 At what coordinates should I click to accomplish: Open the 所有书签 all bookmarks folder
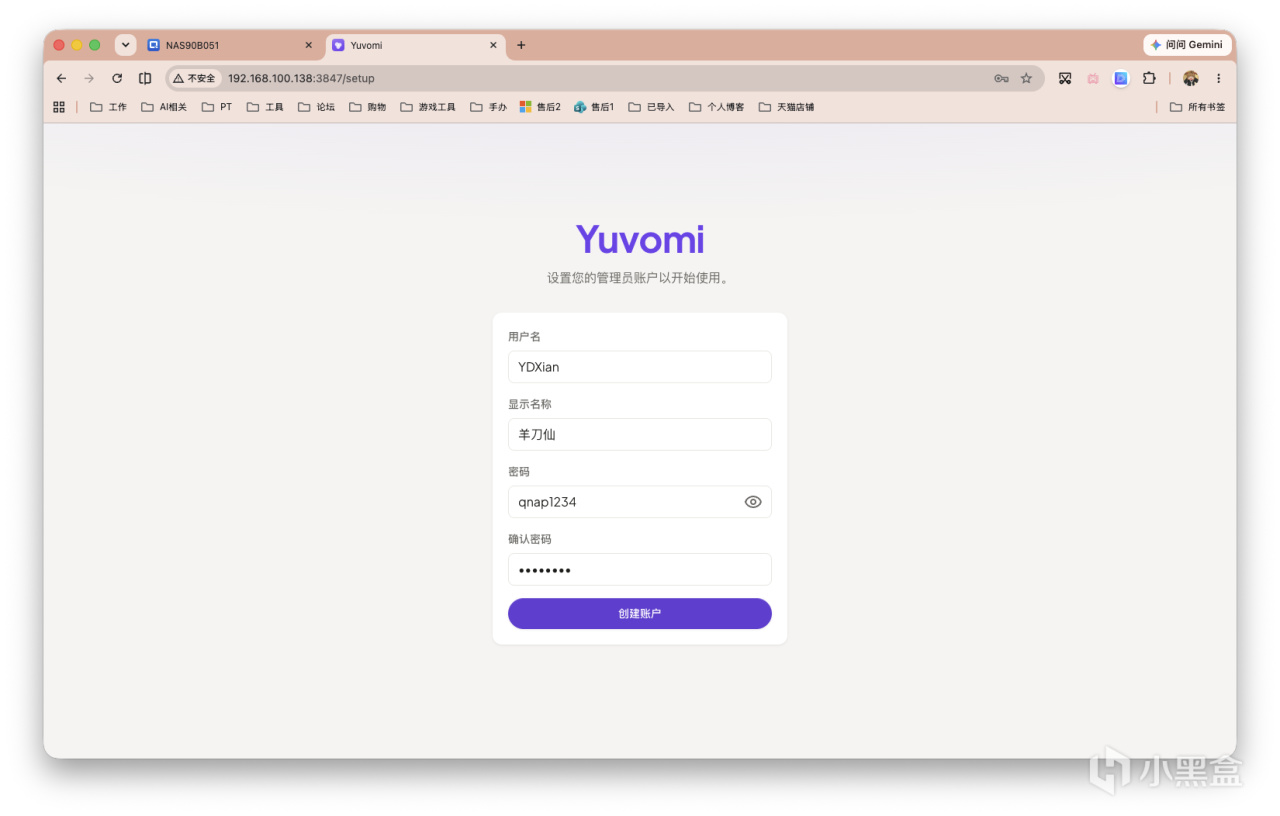point(1197,107)
